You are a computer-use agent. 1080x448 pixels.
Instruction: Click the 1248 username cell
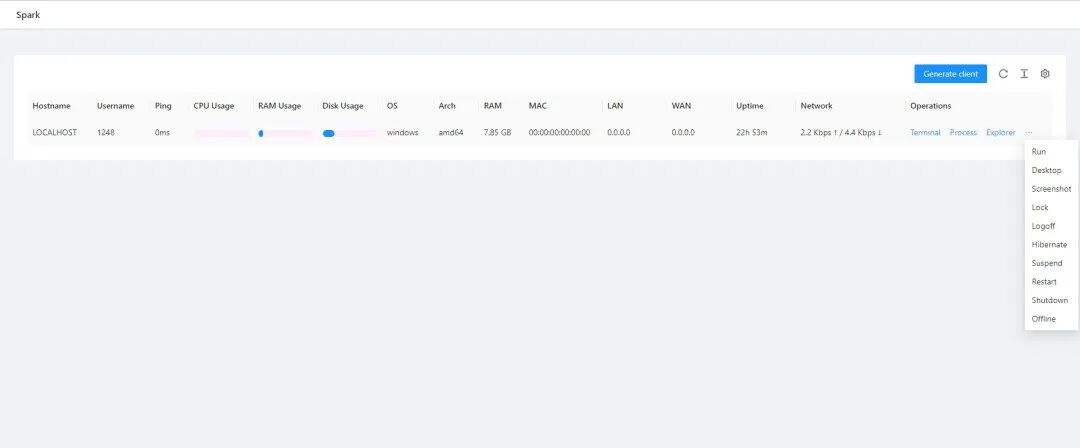(106, 132)
